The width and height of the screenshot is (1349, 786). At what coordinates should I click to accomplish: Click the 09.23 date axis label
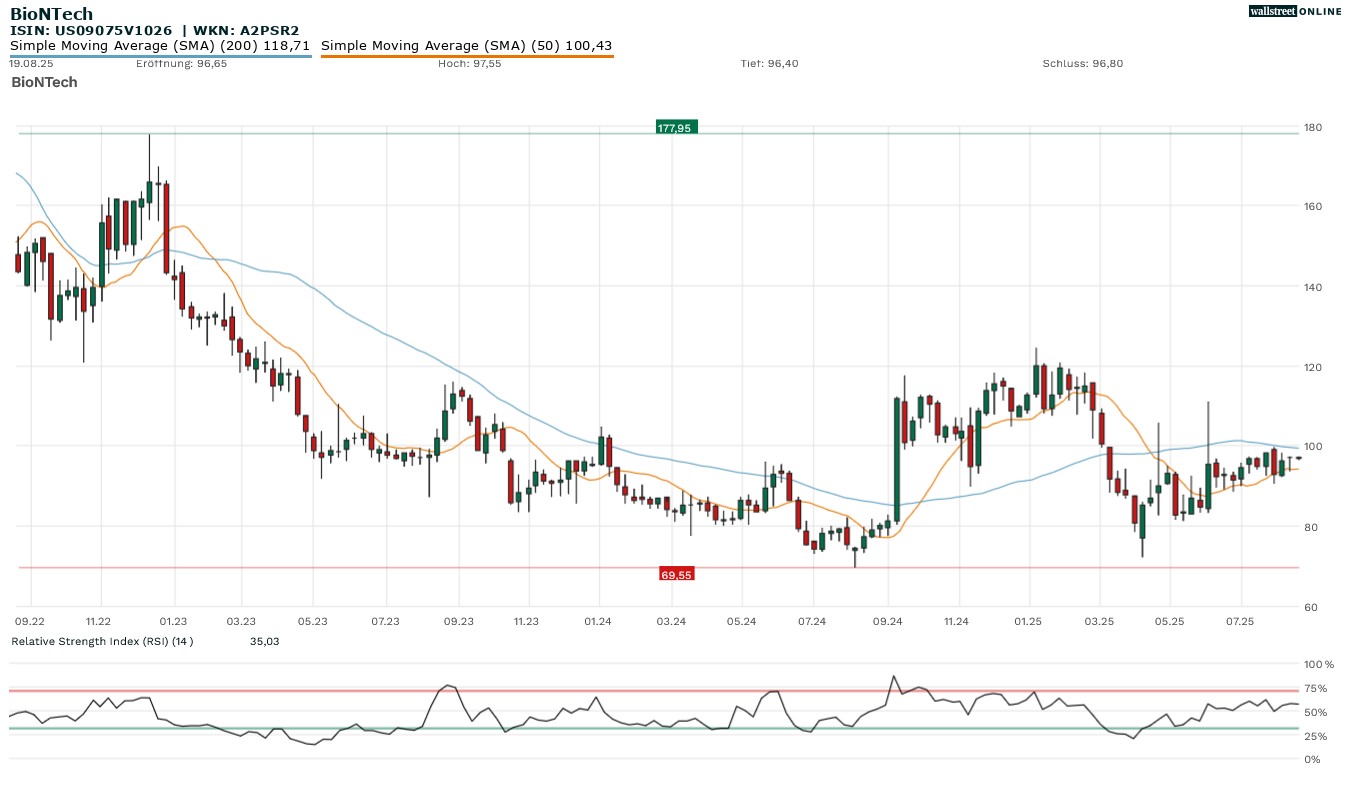458,621
